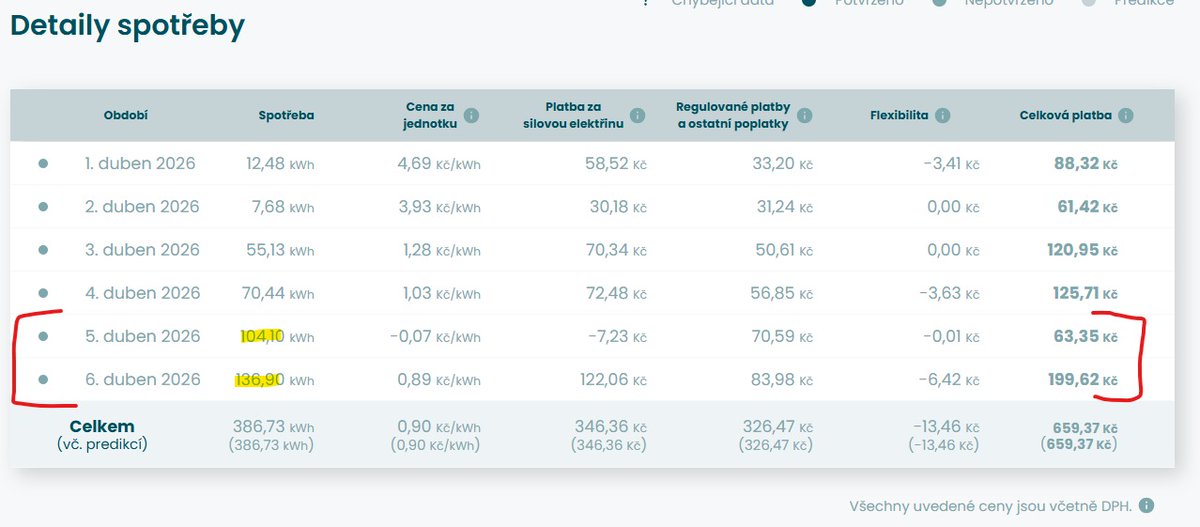The image size is (1200, 527).
Task: Click status dot for 1. duben 2026
Action: [43, 163]
